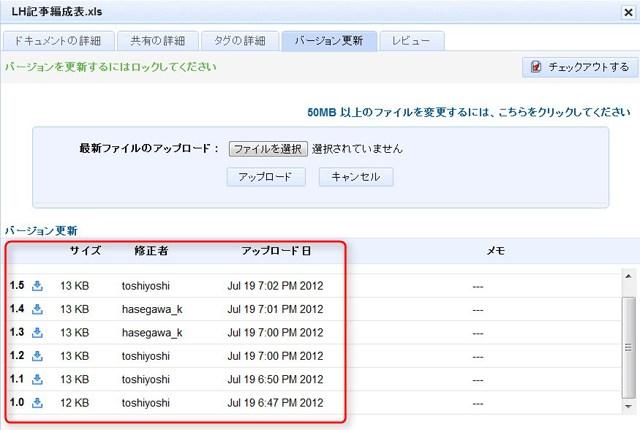Click the アップロード button
The height and width of the screenshot is (430, 640).
pyautogui.click(x=266, y=177)
